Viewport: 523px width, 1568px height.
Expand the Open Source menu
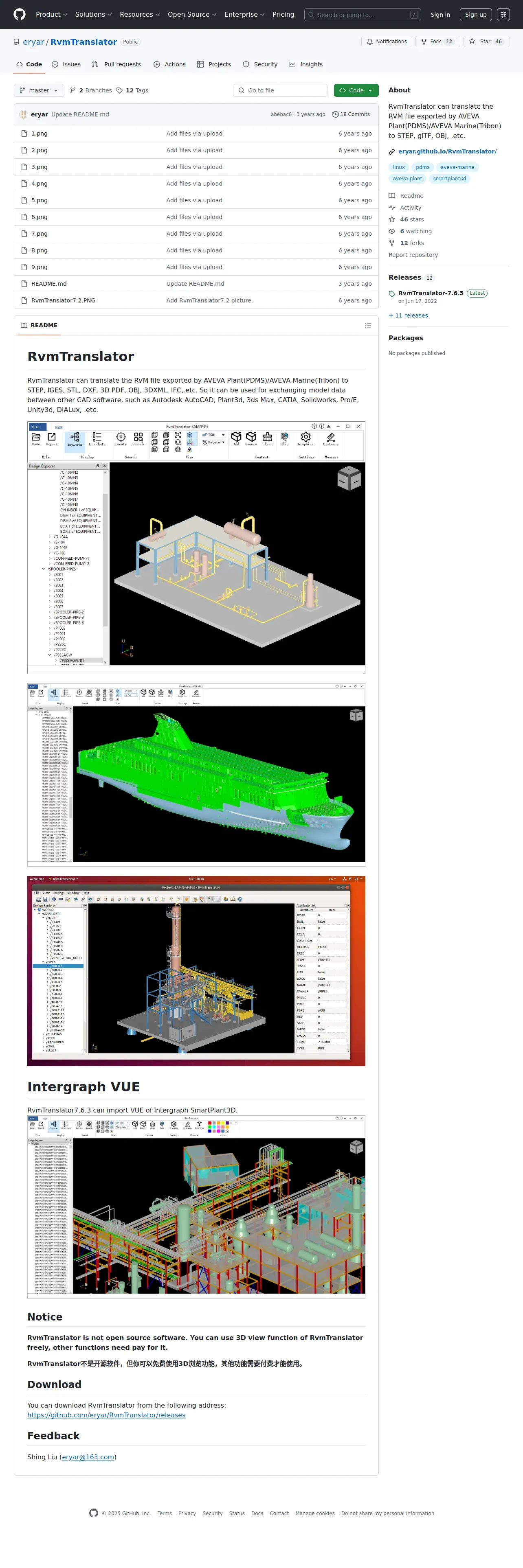[x=192, y=15]
